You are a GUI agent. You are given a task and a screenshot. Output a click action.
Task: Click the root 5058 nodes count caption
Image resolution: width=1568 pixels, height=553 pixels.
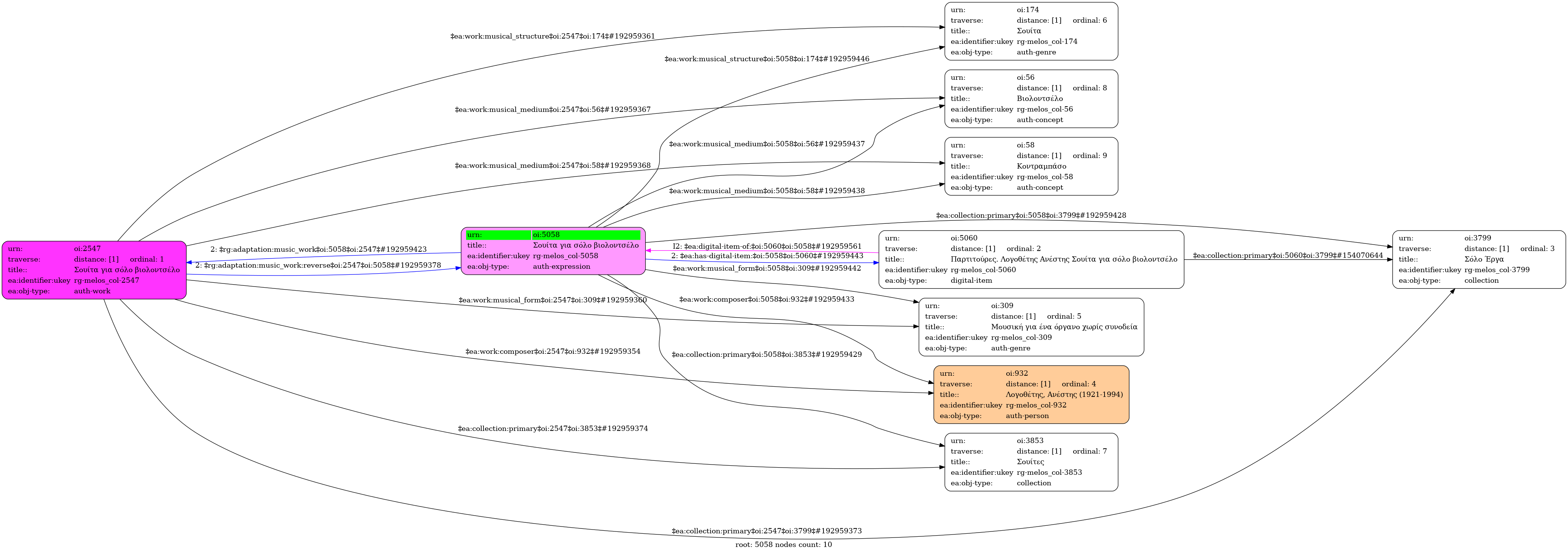[783, 544]
